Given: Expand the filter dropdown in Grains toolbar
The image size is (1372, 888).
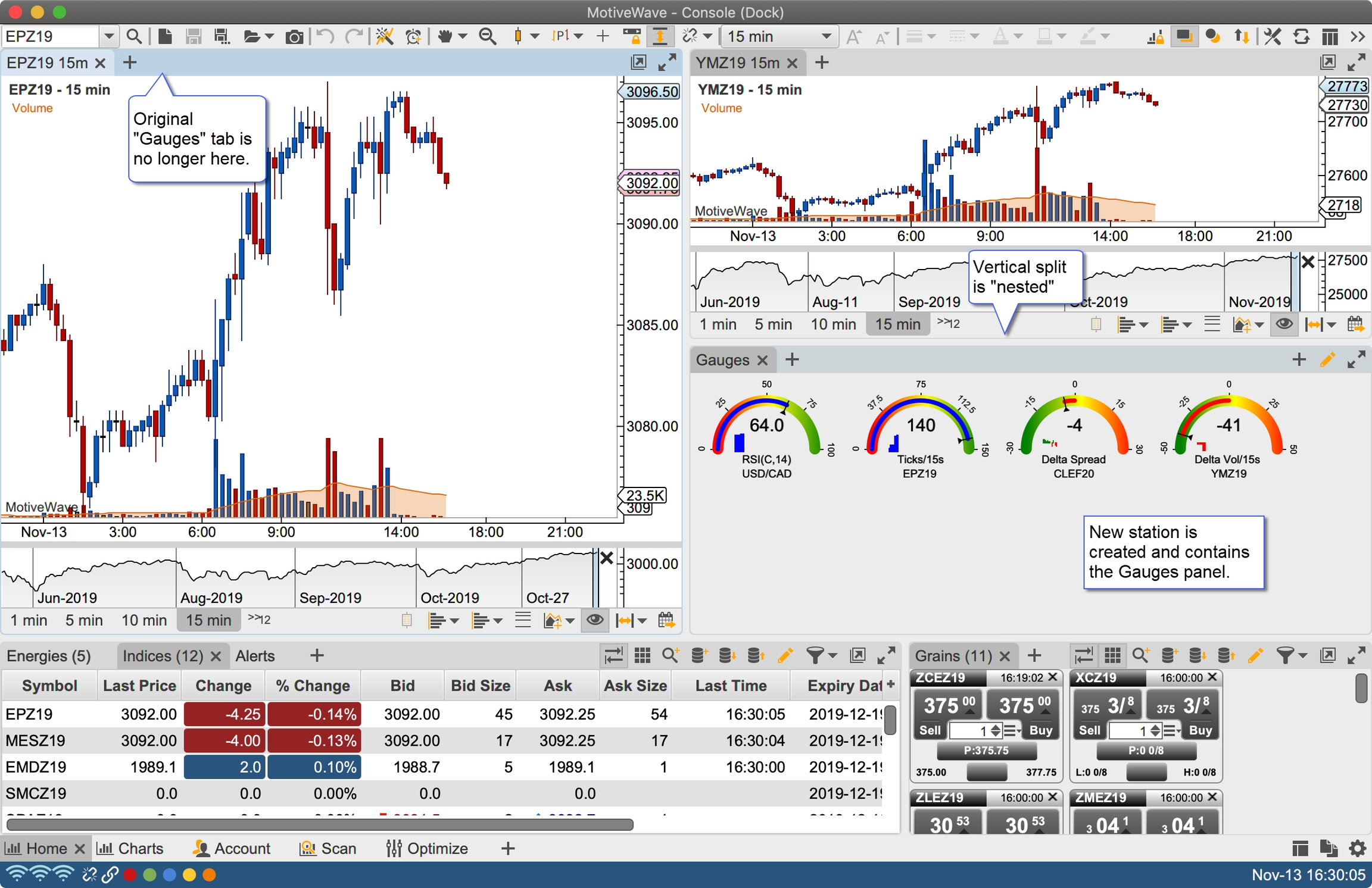Looking at the screenshot, I should pyautogui.click(x=1302, y=656).
